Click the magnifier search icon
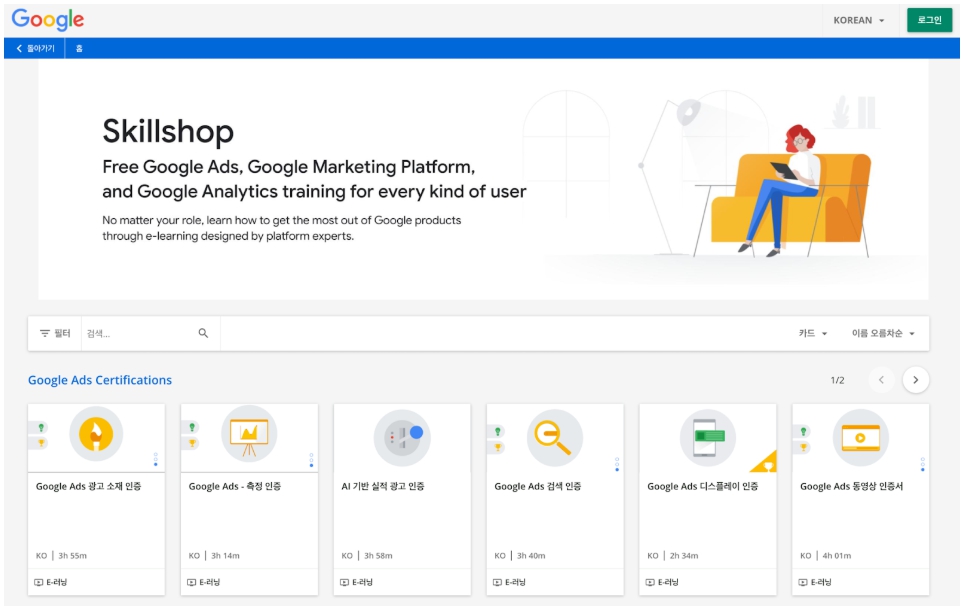This screenshot has width=968, height=613. tap(203, 333)
